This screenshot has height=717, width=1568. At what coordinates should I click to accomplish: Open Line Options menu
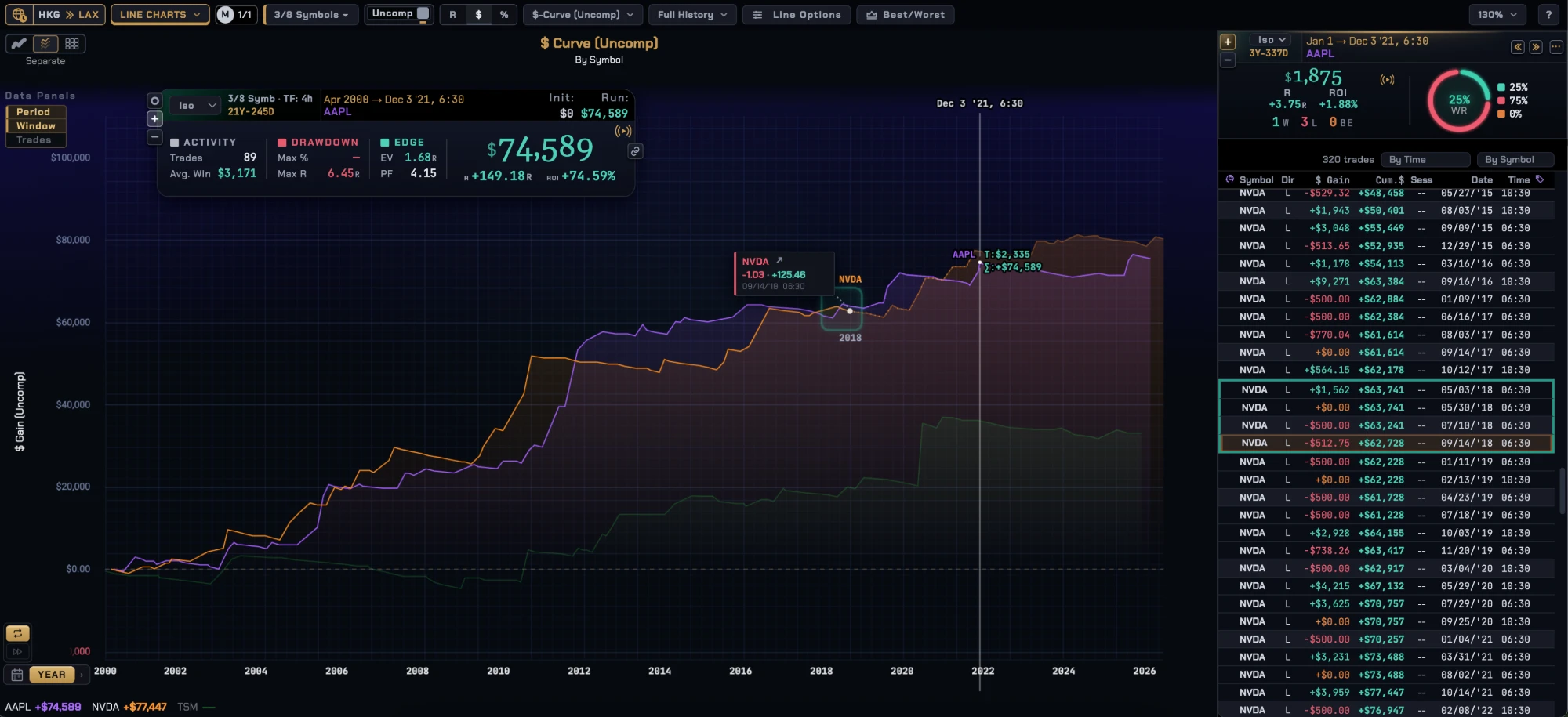pyautogui.click(x=797, y=14)
